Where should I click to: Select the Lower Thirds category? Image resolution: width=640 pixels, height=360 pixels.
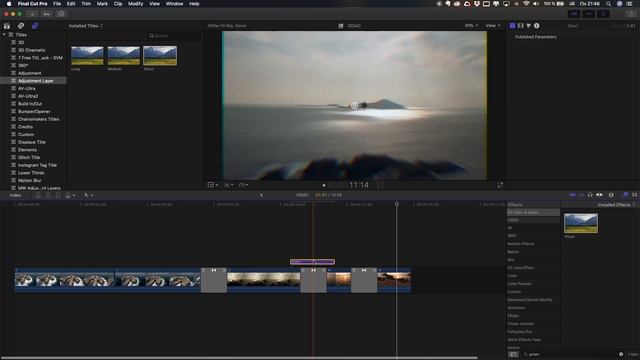31,173
